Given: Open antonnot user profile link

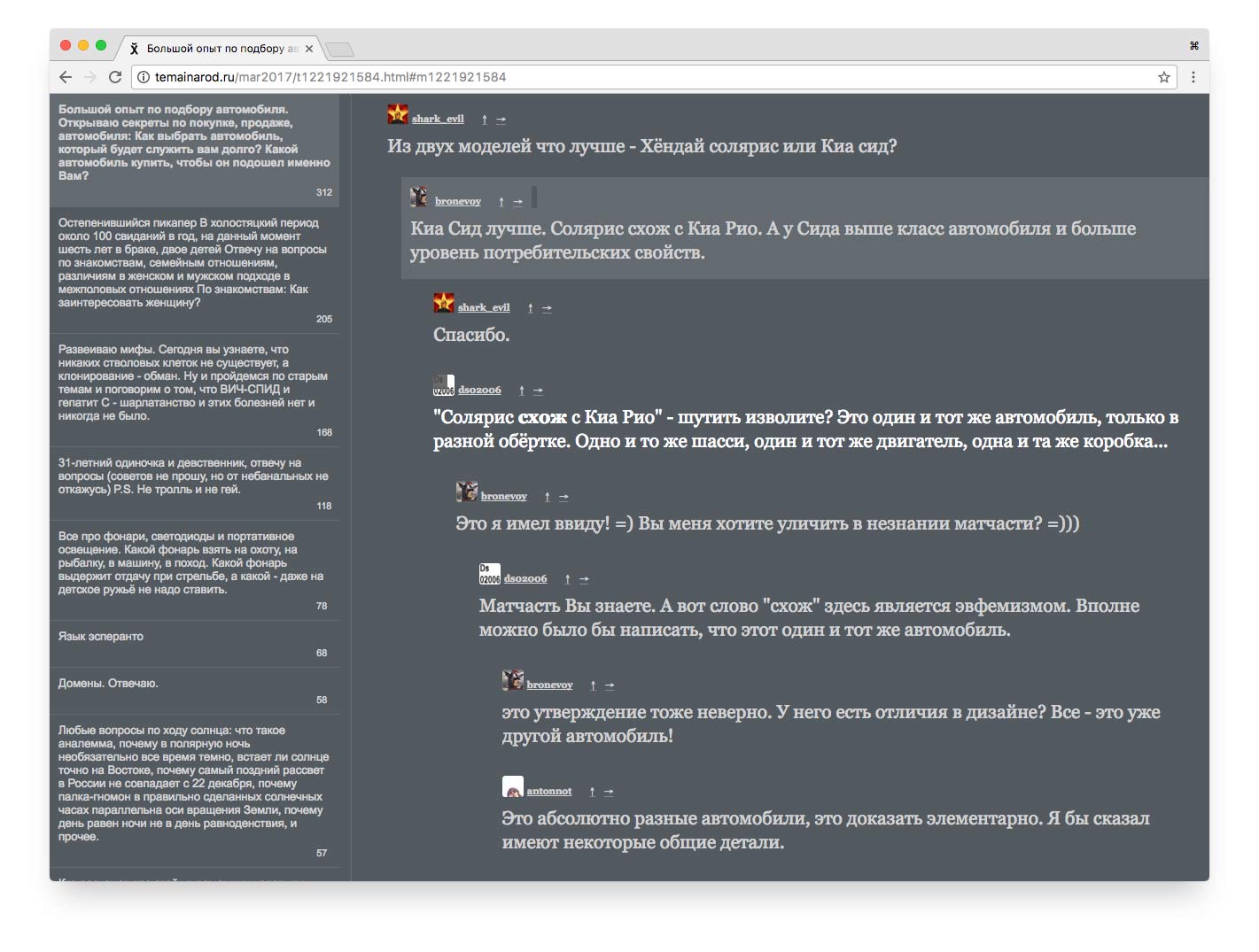Looking at the screenshot, I should click(549, 791).
